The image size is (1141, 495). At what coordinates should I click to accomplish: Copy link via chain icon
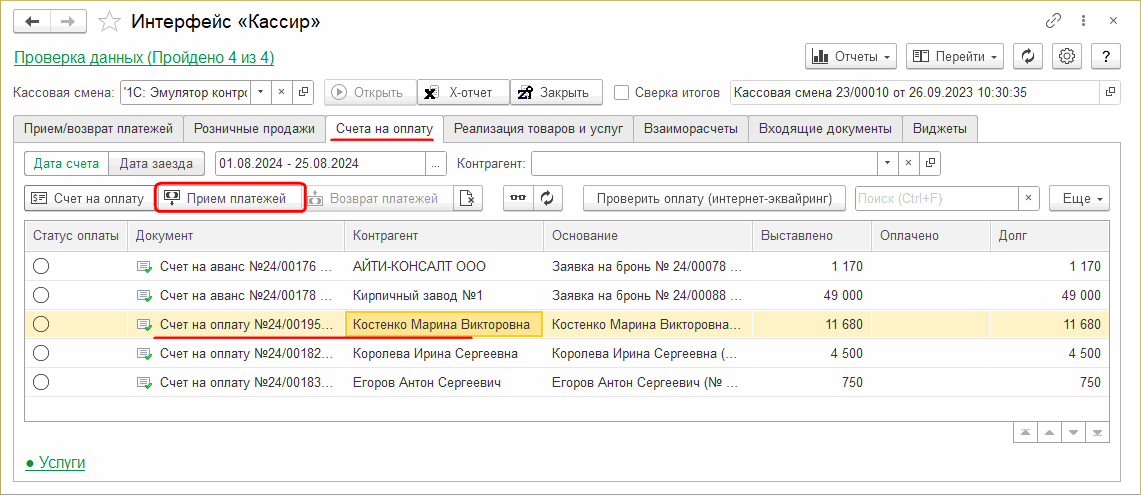click(x=1053, y=21)
